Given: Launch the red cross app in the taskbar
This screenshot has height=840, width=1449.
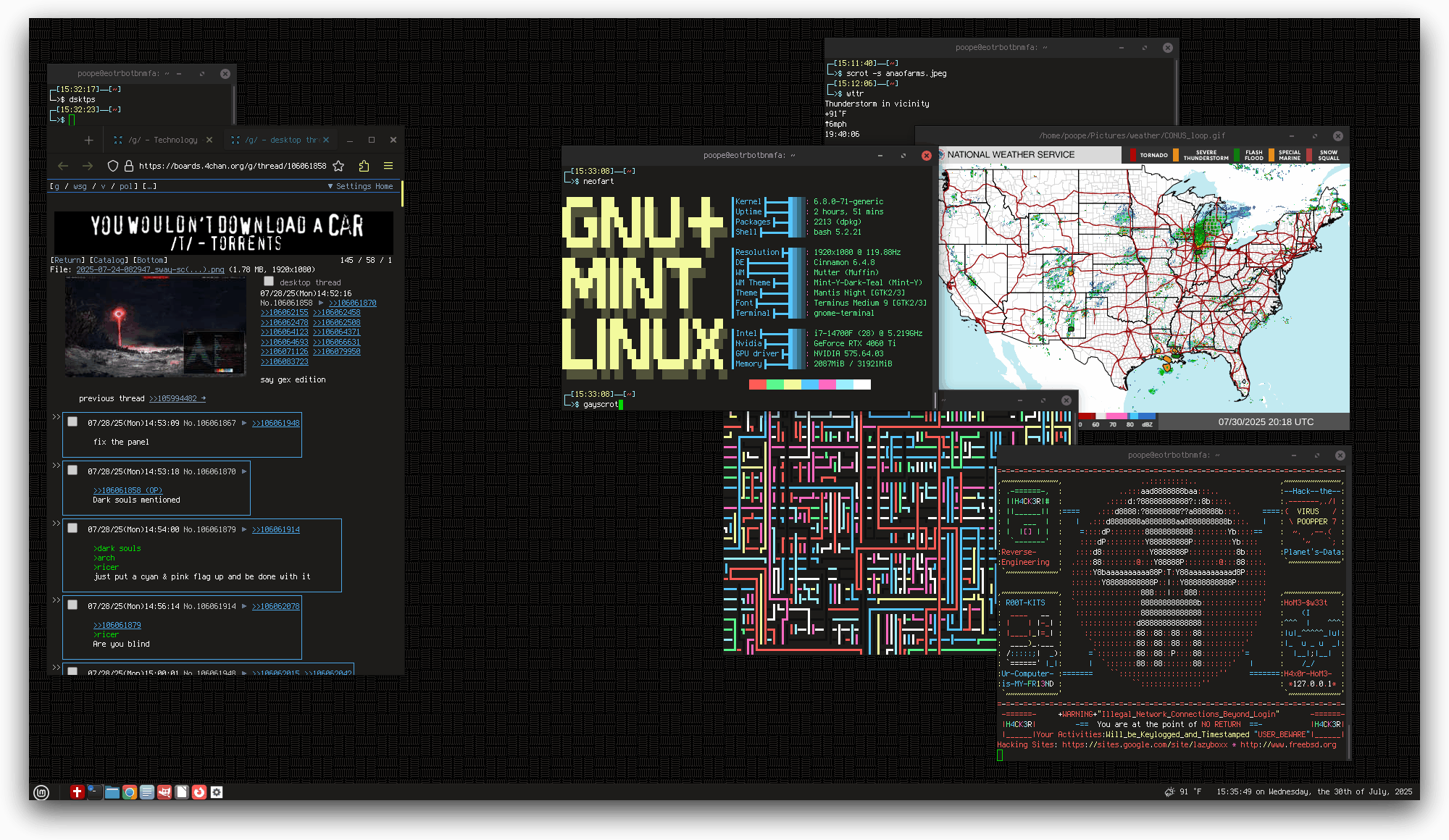Looking at the screenshot, I should click(77, 792).
